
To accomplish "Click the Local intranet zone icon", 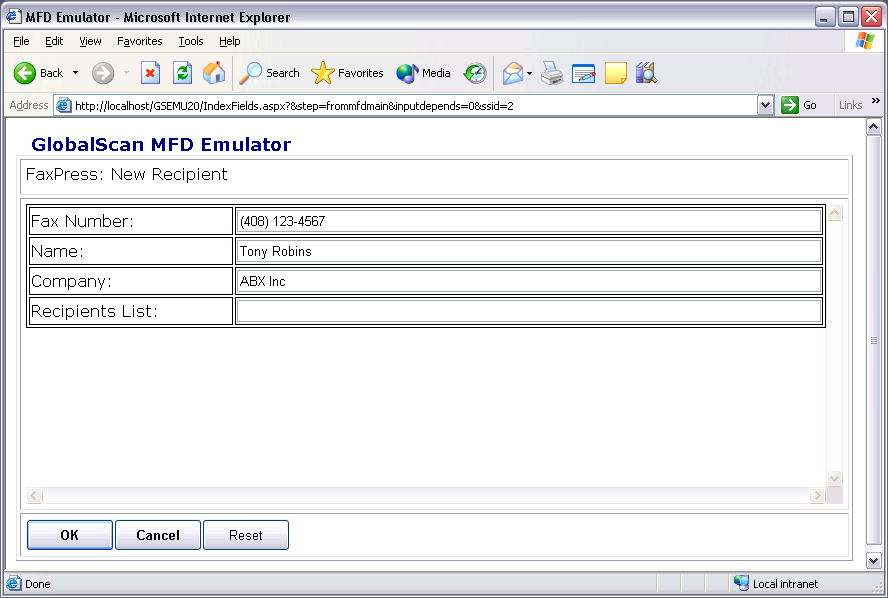I will [741, 583].
